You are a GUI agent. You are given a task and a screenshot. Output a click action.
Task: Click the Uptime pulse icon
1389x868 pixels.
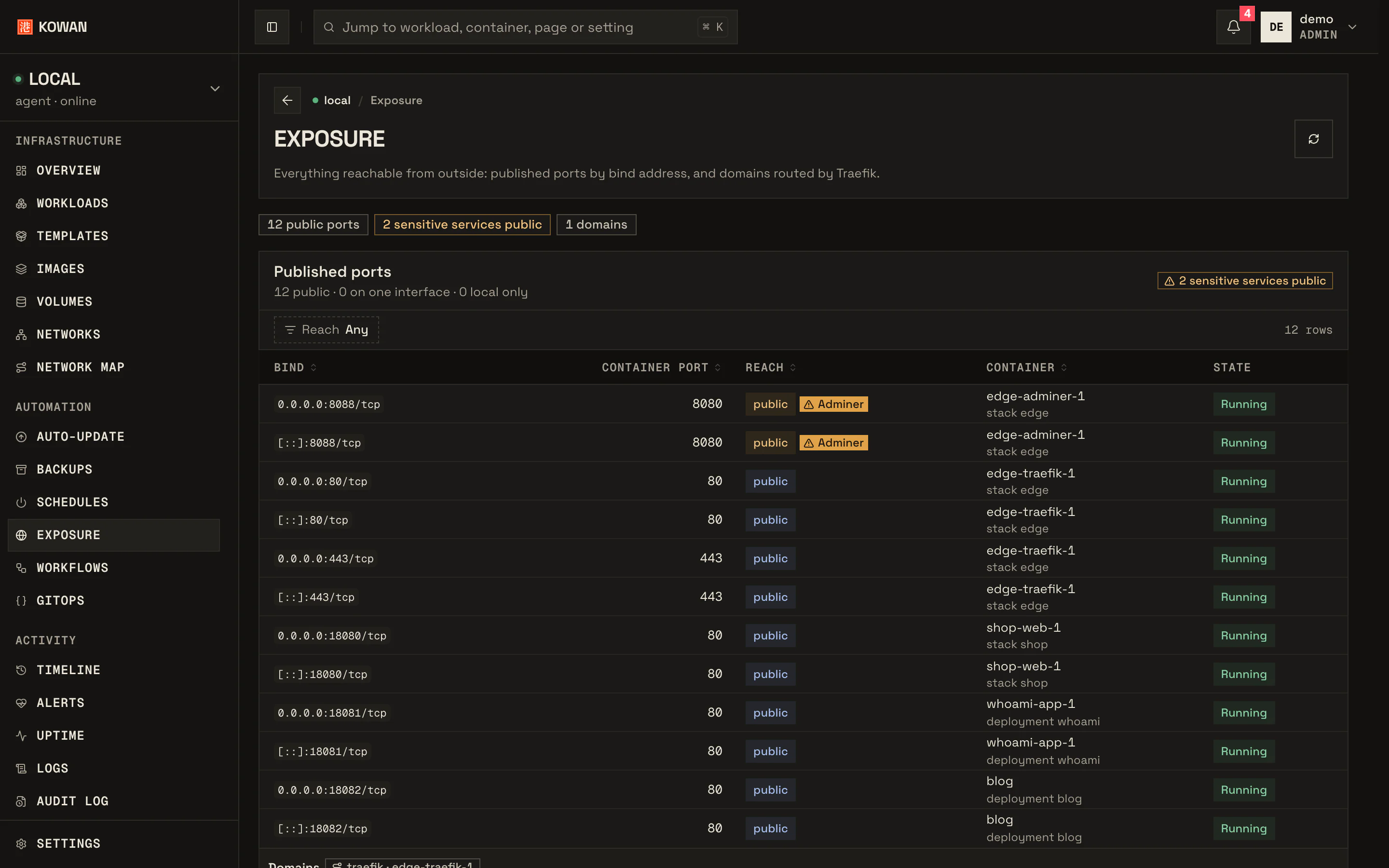pyautogui.click(x=21, y=735)
